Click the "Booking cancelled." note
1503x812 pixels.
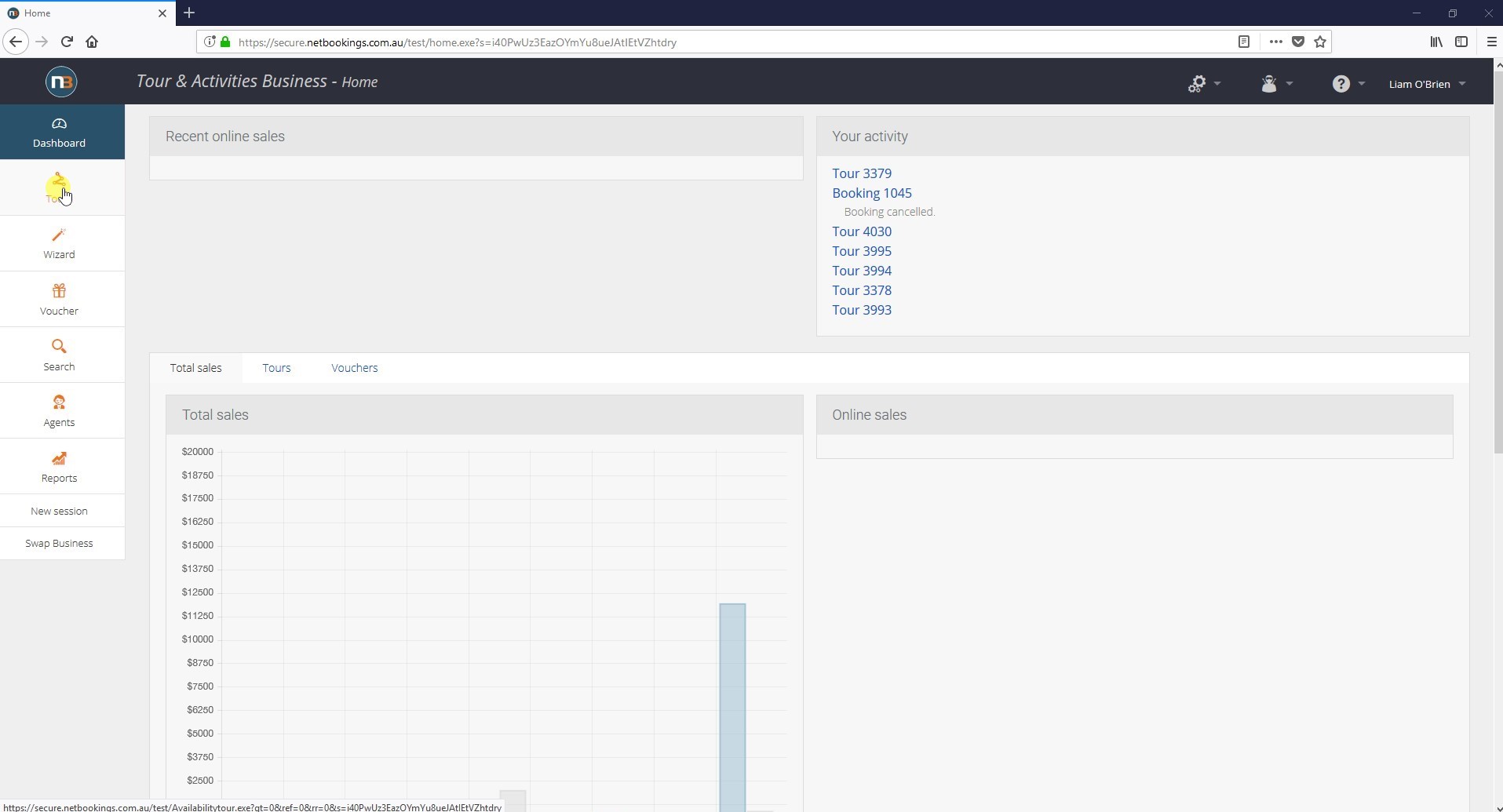[889, 212]
